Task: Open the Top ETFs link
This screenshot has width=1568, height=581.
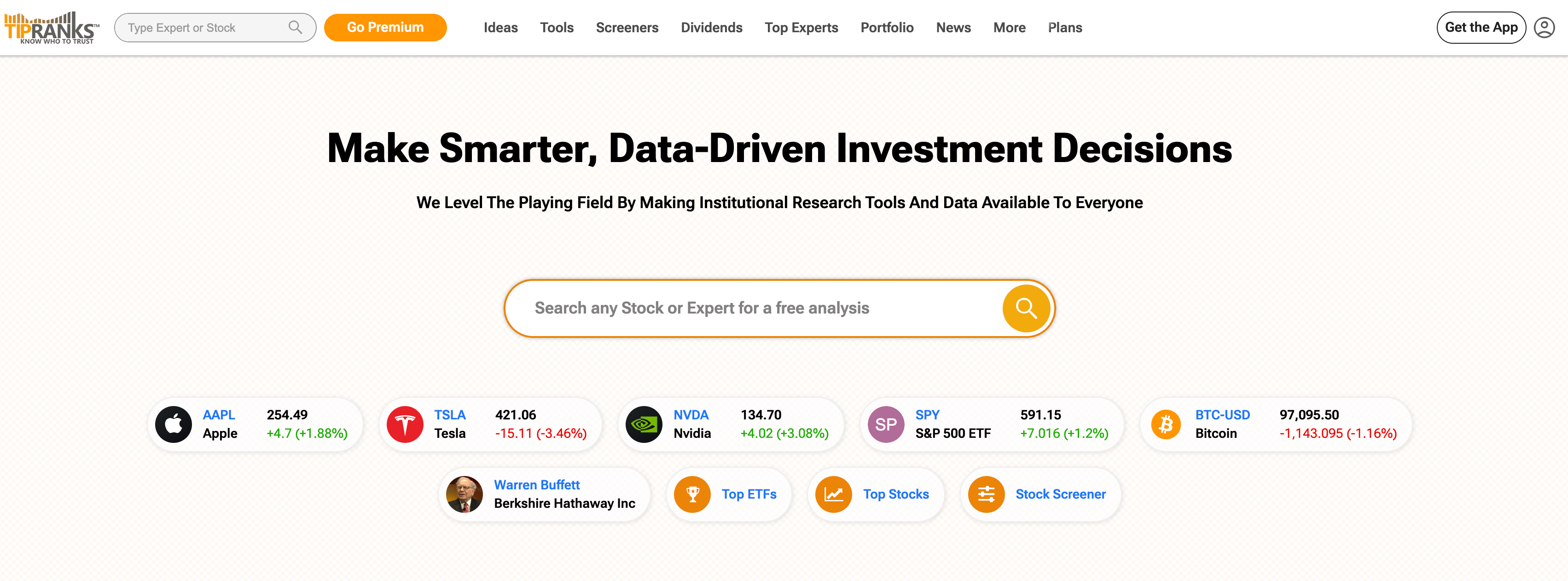Action: click(749, 494)
